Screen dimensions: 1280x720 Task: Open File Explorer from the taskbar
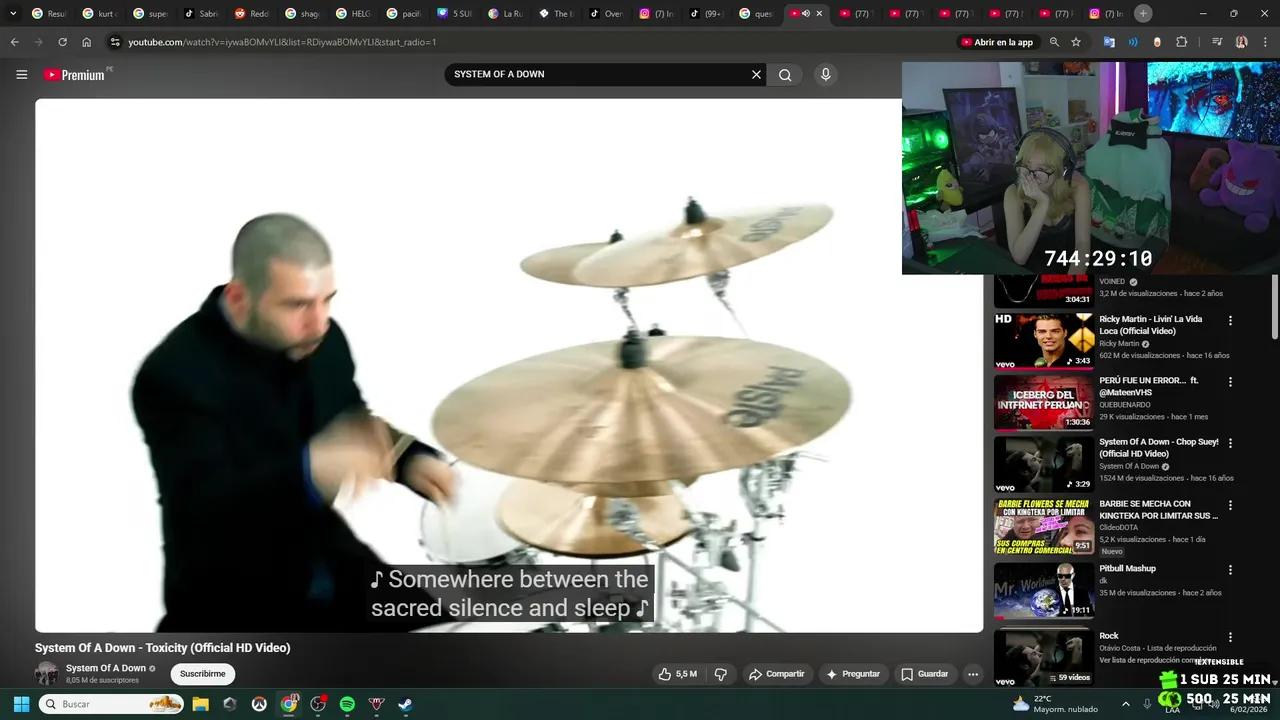(x=200, y=704)
